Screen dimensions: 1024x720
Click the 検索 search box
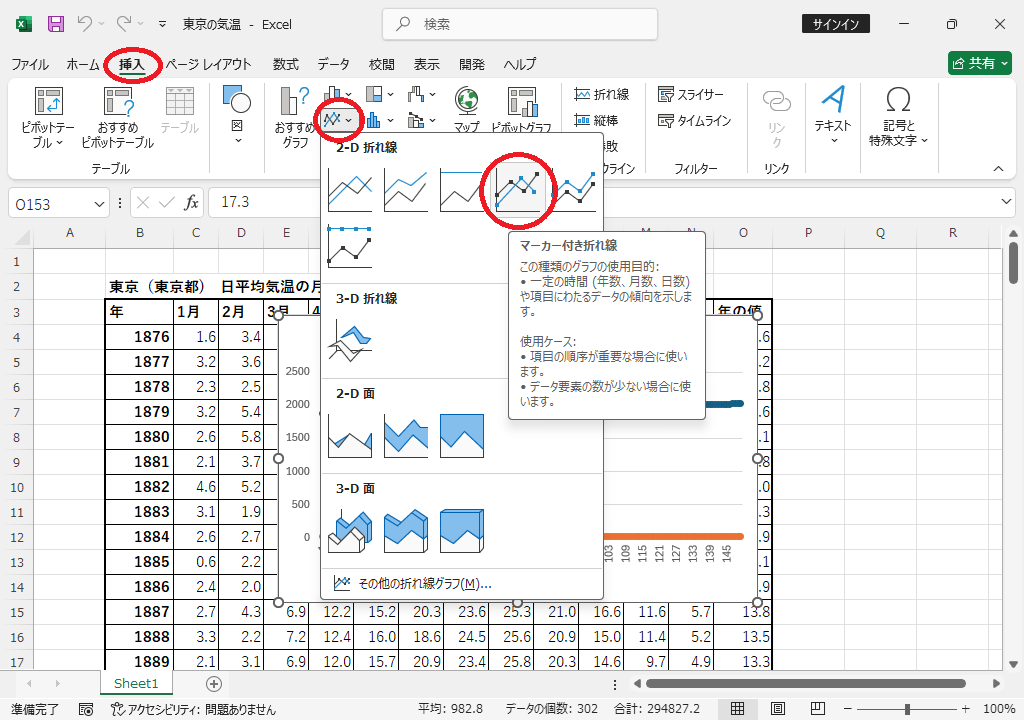(520, 24)
